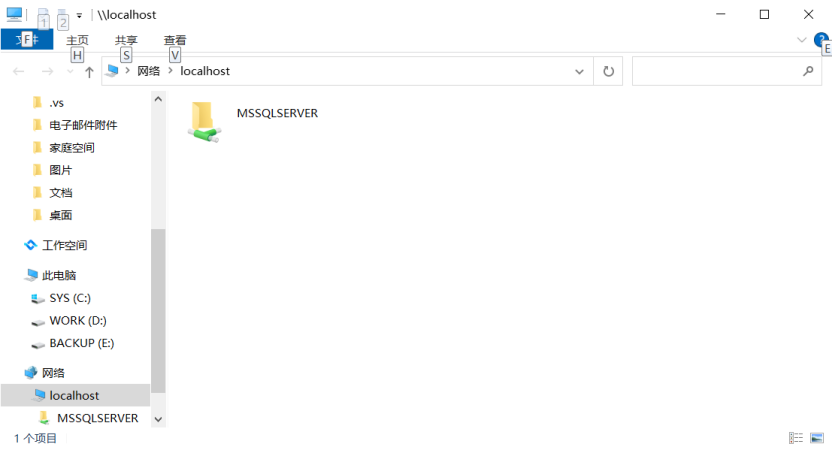Switch to large icons view in the status bar

pyautogui.click(x=816, y=438)
